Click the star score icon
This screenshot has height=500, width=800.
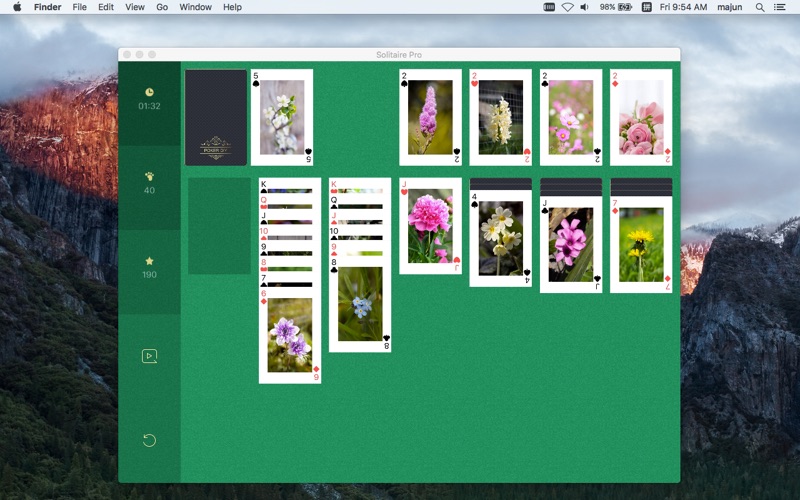(x=149, y=261)
